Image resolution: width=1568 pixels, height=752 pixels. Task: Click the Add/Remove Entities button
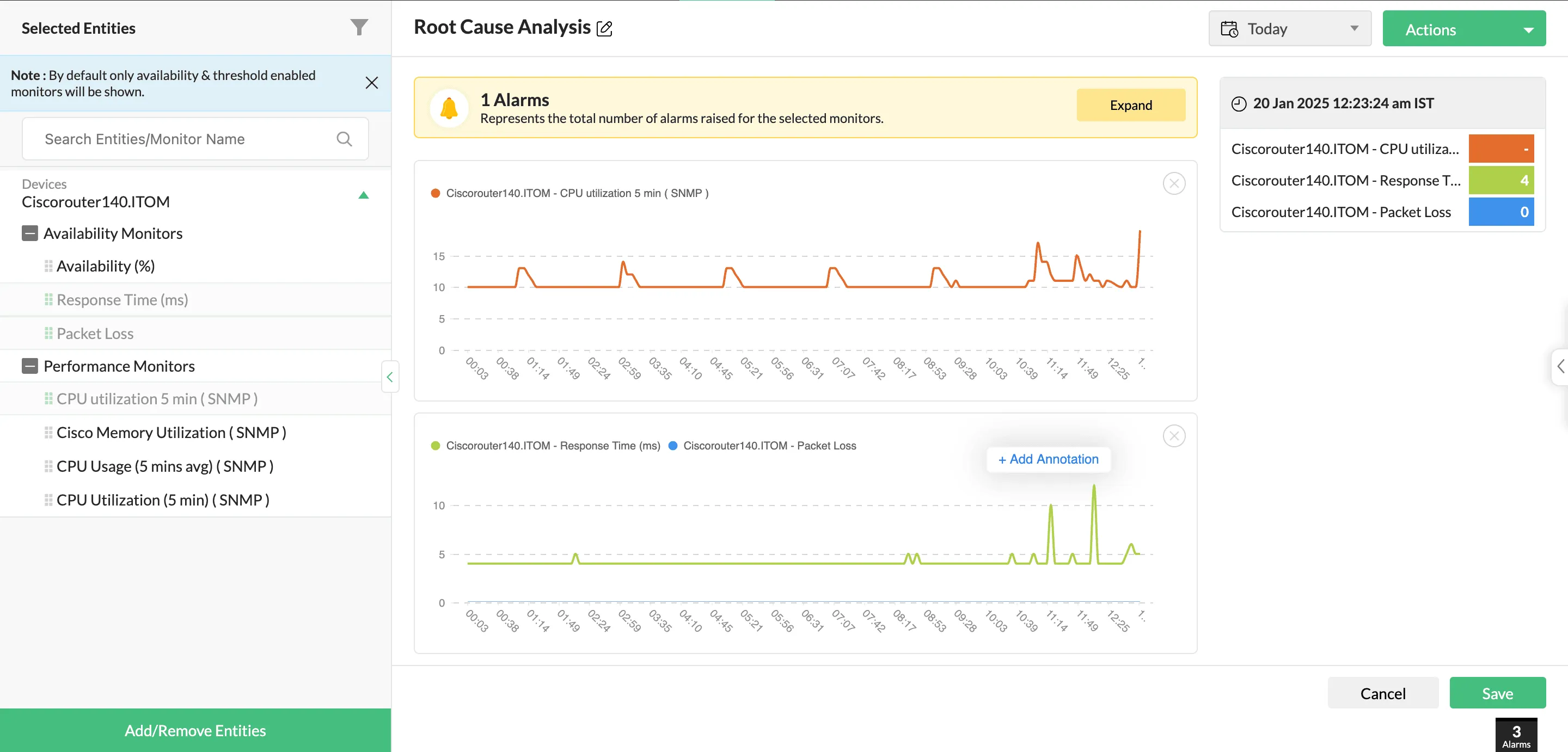click(x=194, y=730)
